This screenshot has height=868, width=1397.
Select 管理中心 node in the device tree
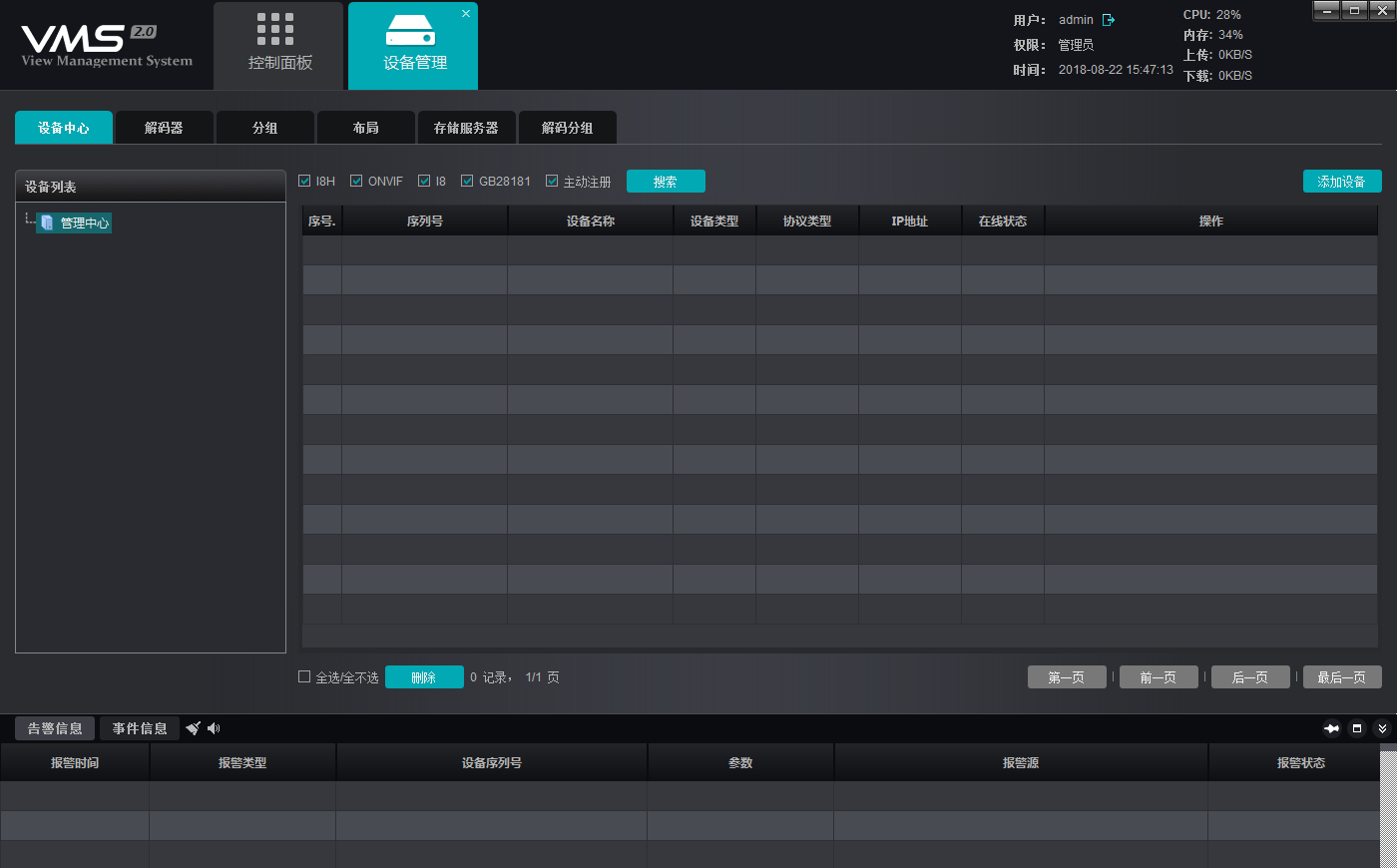(75, 222)
